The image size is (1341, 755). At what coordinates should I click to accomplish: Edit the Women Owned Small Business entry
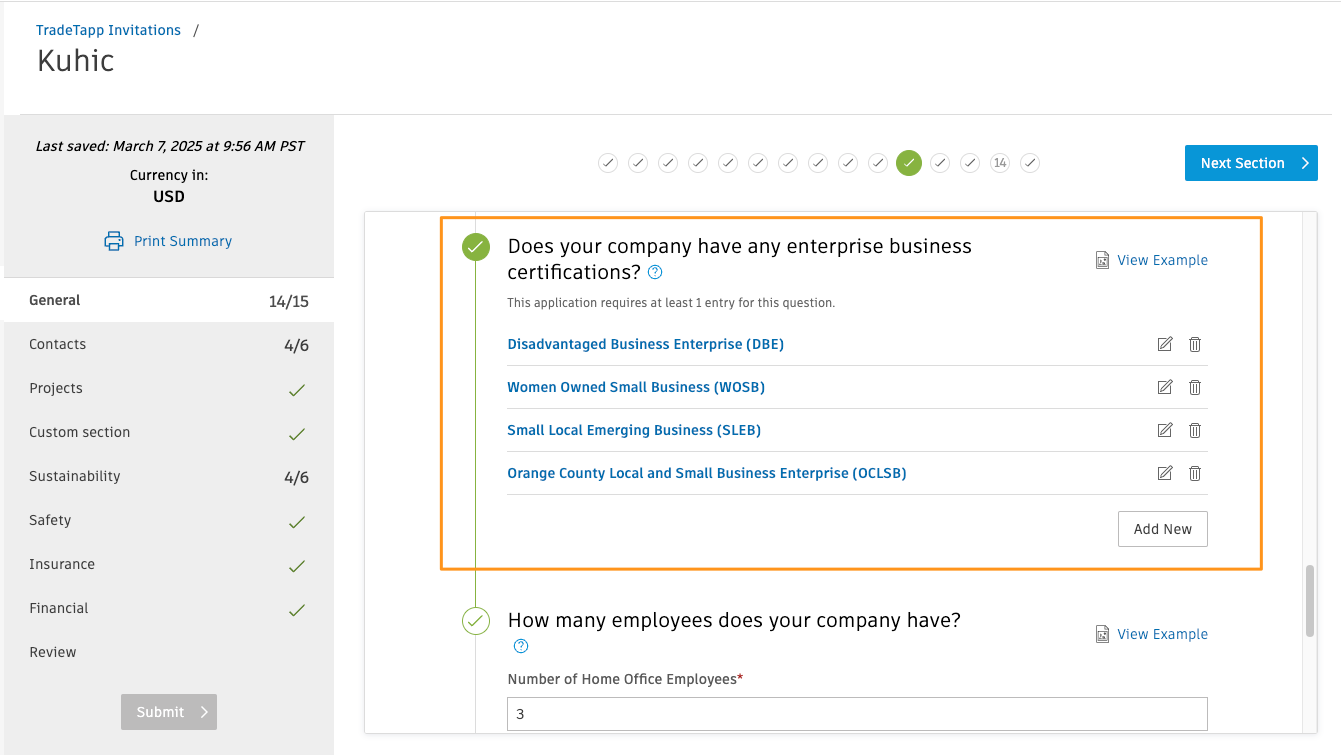coord(1164,387)
